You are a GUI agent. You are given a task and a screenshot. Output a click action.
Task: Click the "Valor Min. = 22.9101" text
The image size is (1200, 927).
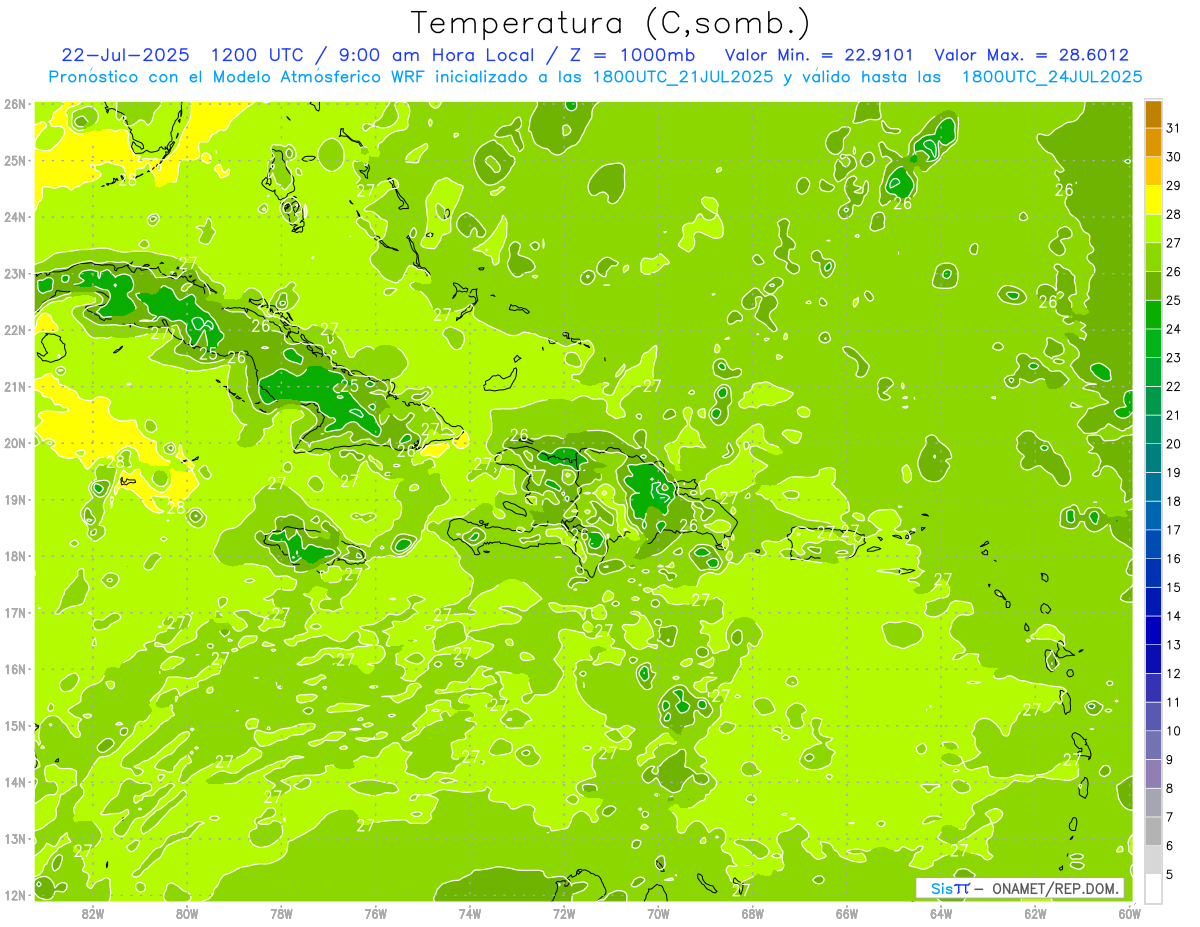[x=820, y=55]
